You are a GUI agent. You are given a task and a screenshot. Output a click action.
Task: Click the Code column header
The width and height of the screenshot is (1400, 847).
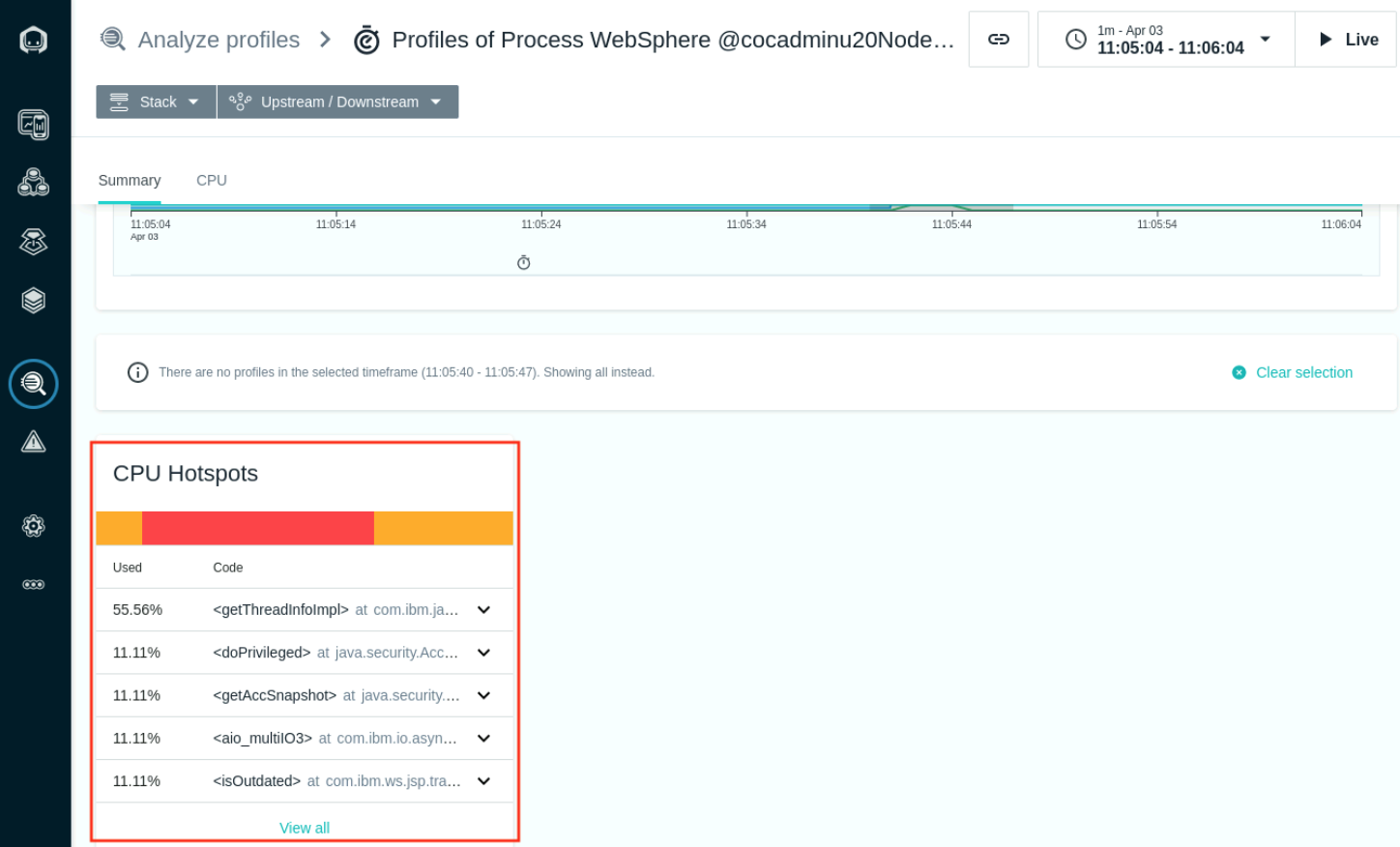(228, 568)
